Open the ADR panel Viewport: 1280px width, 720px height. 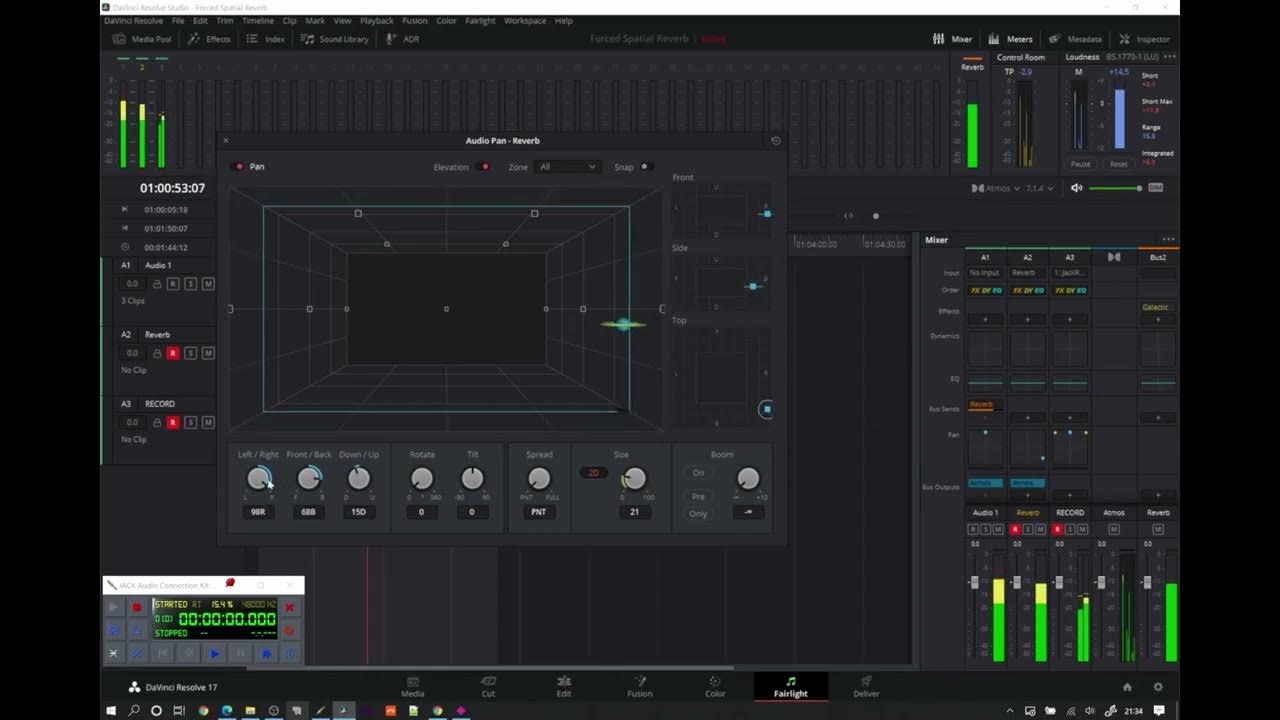coord(403,39)
